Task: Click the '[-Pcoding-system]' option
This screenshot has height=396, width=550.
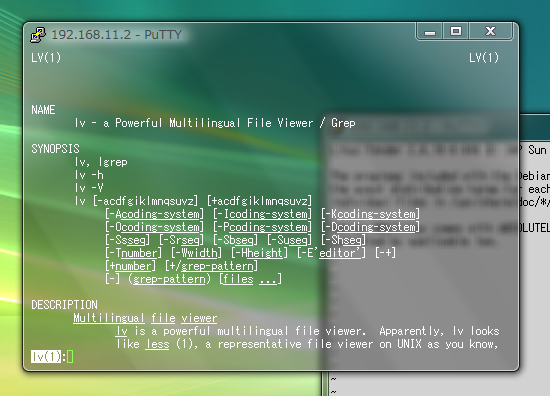Action: [262, 227]
